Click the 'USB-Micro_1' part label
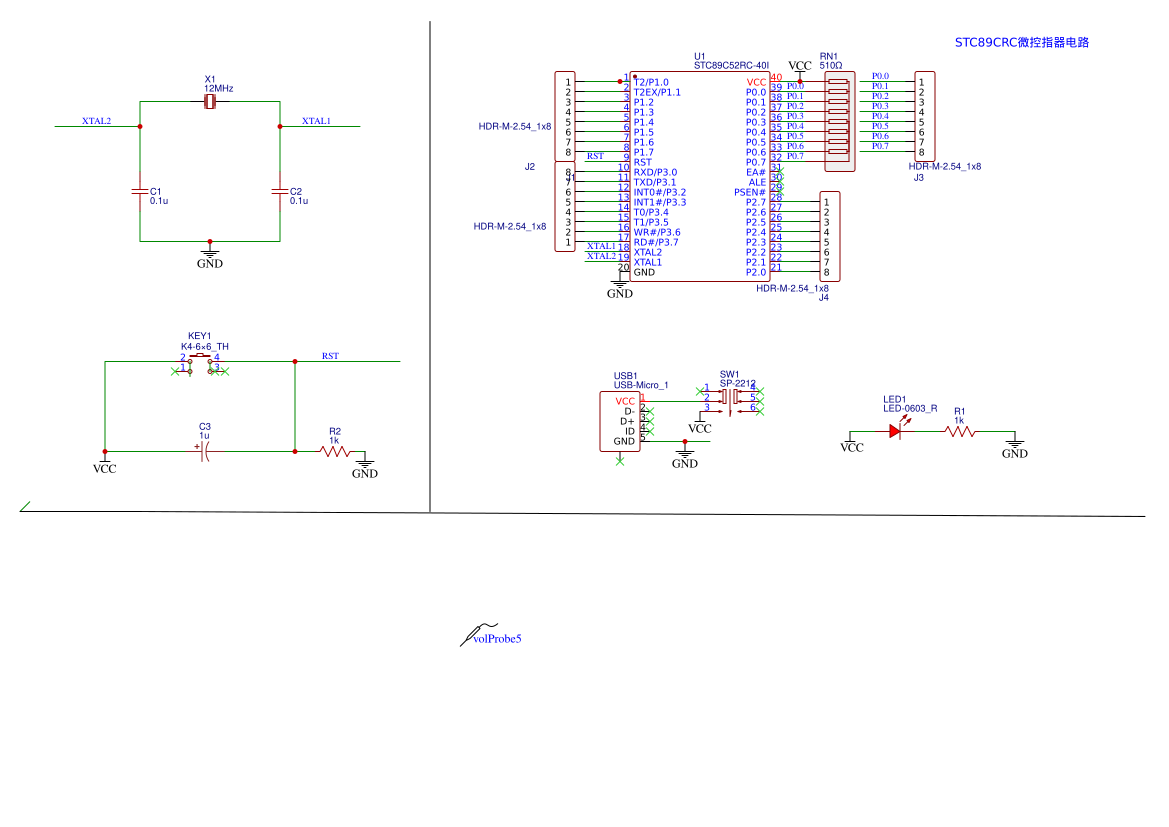The image size is (1169, 827). click(641, 385)
